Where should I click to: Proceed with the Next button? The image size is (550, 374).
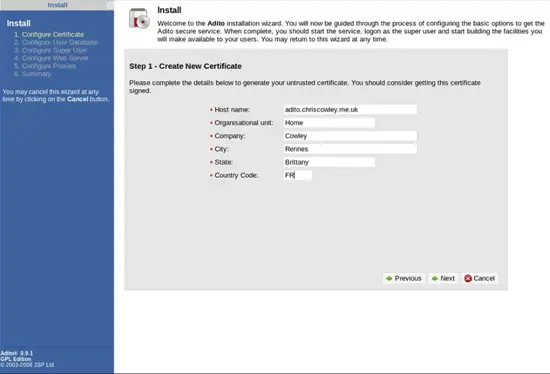pyautogui.click(x=443, y=279)
